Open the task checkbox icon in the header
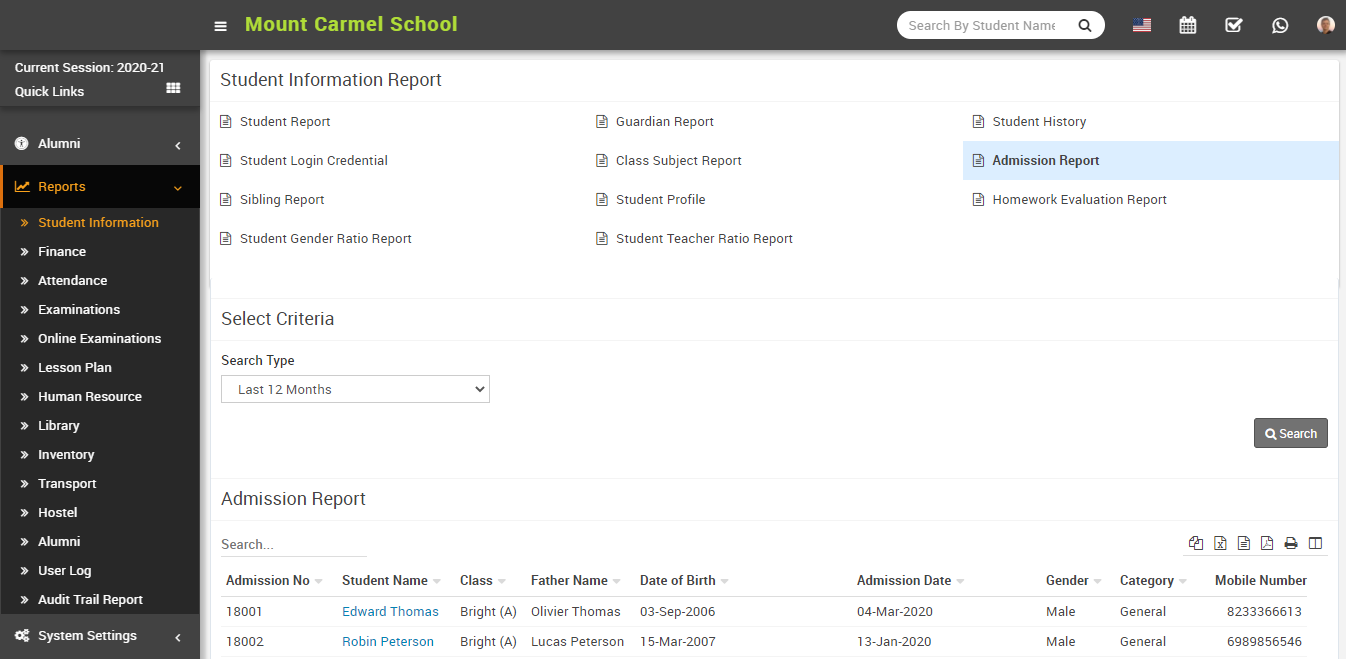Viewport: 1346px width, 659px height. click(1233, 25)
